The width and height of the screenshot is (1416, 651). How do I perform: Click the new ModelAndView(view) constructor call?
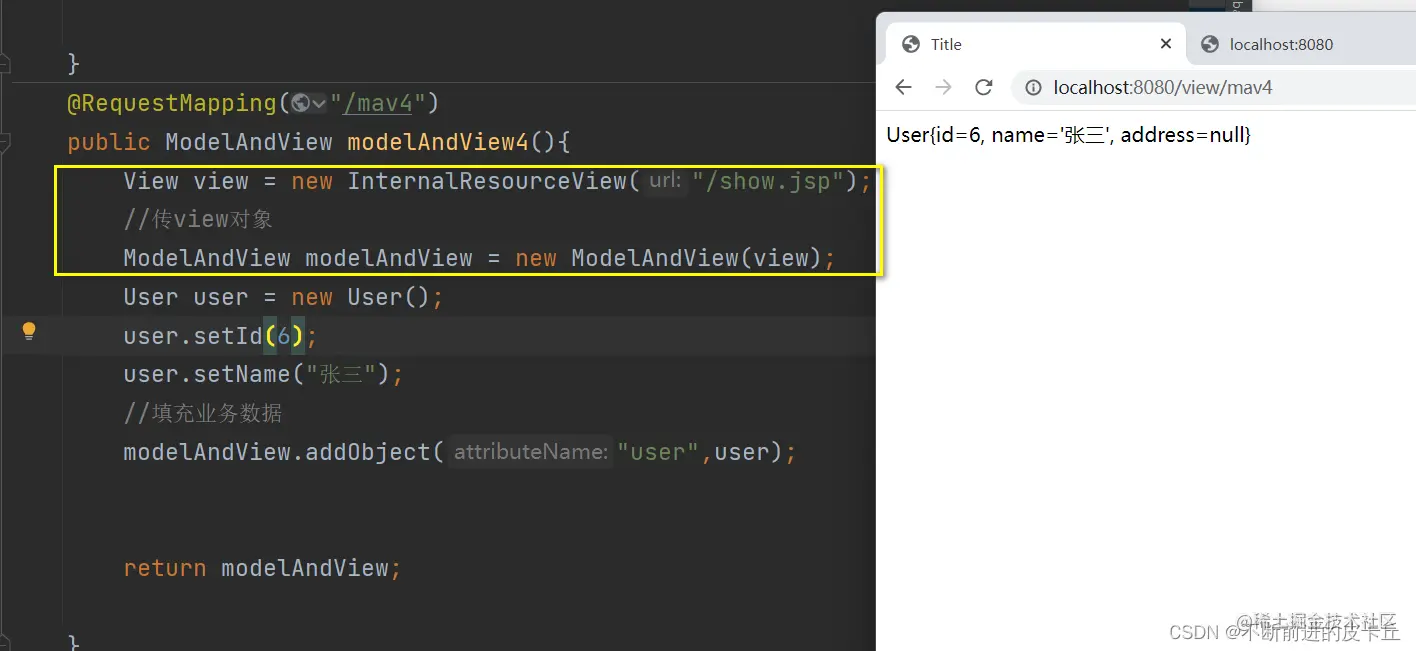coord(675,258)
